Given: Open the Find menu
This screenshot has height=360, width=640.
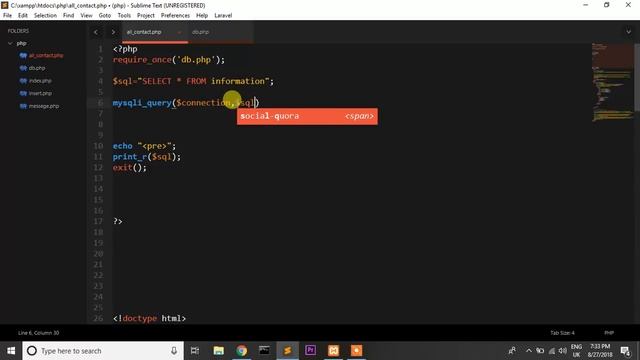Looking at the screenshot, I should [x=69, y=16].
